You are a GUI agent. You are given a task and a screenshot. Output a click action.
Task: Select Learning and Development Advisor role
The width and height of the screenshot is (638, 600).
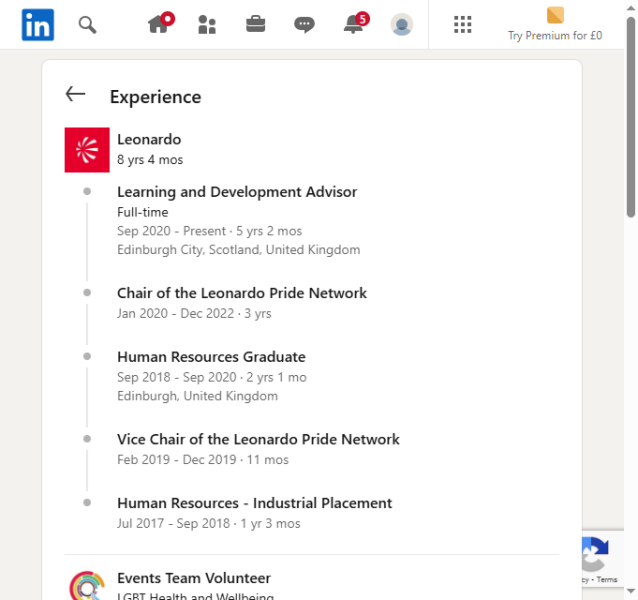click(236, 192)
